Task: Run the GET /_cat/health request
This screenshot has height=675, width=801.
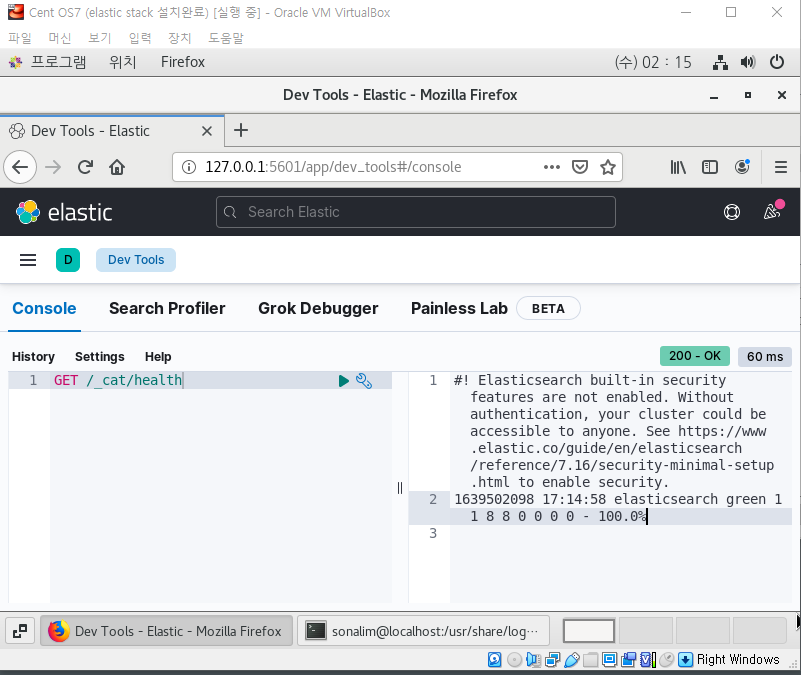Action: (344, 381)
